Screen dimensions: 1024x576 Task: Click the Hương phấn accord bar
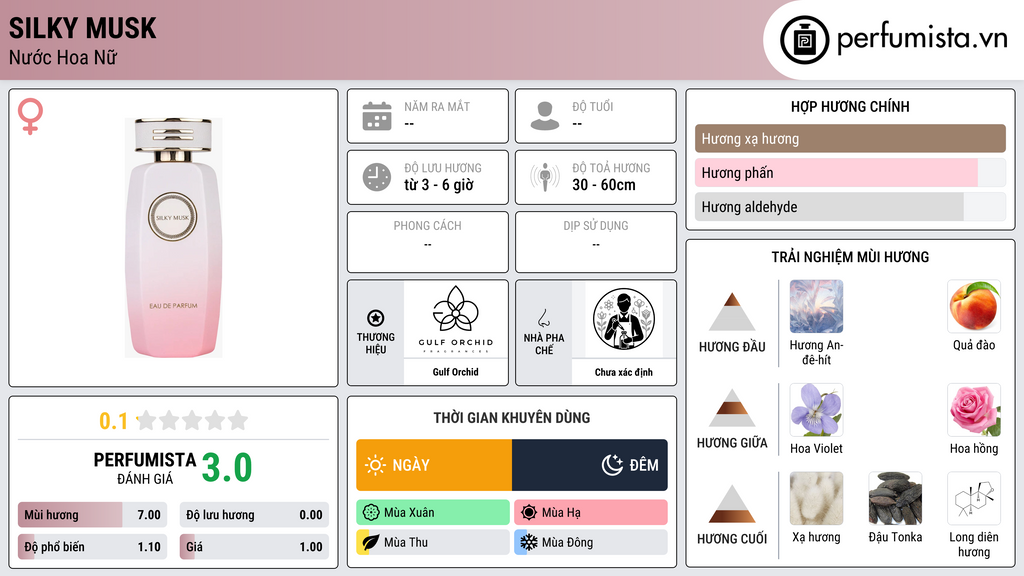pos(850,172)
